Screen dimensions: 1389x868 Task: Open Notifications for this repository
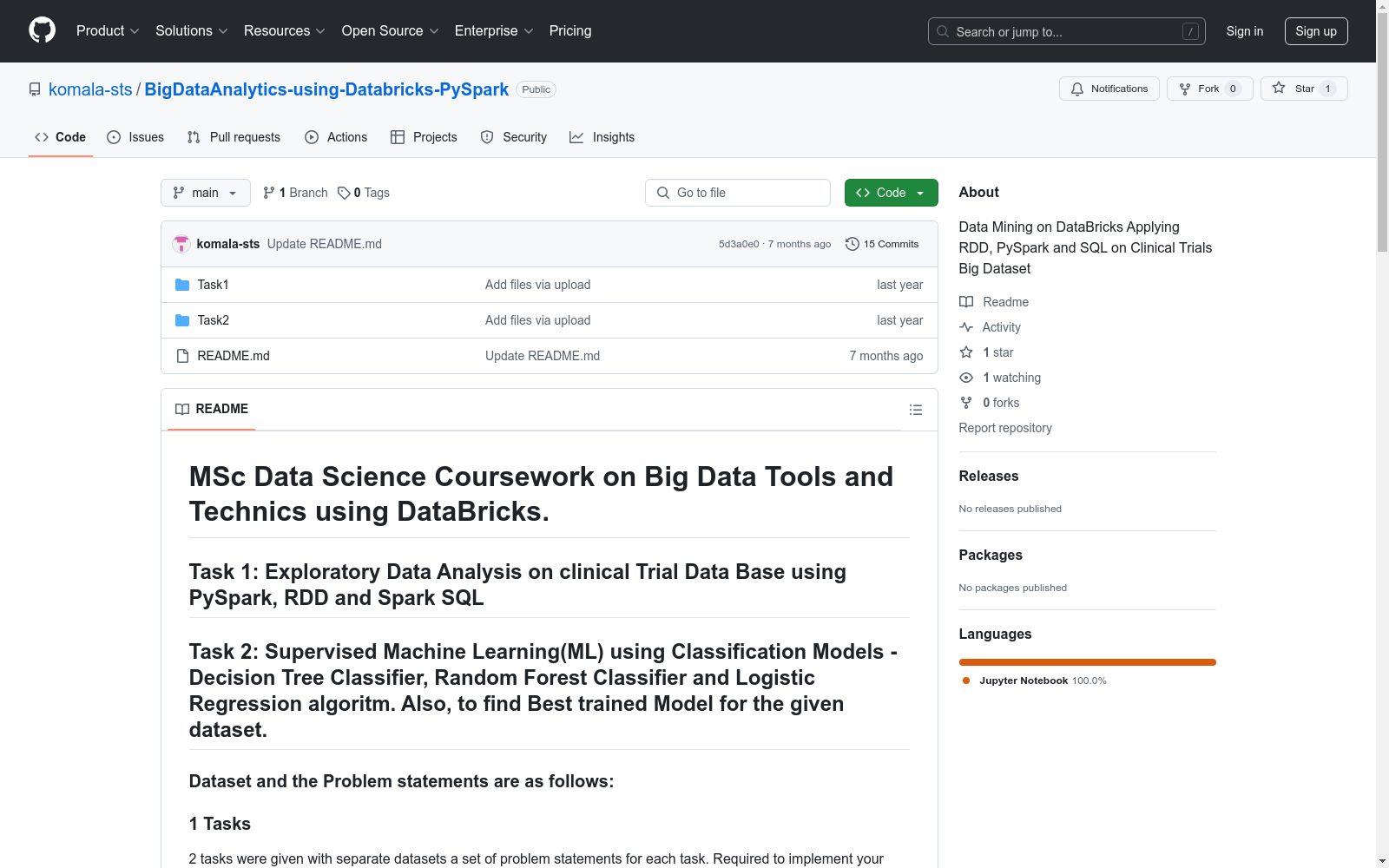click(x=1109, y=89)
